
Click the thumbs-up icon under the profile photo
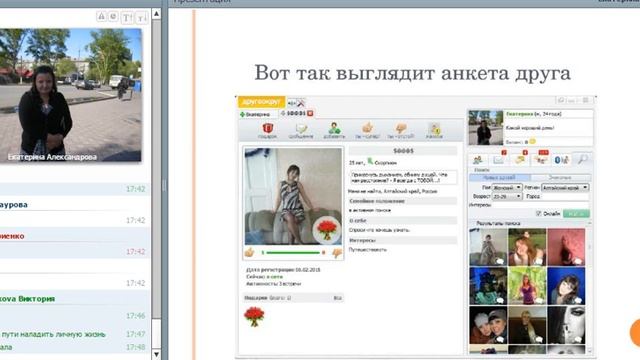(249, 253)
